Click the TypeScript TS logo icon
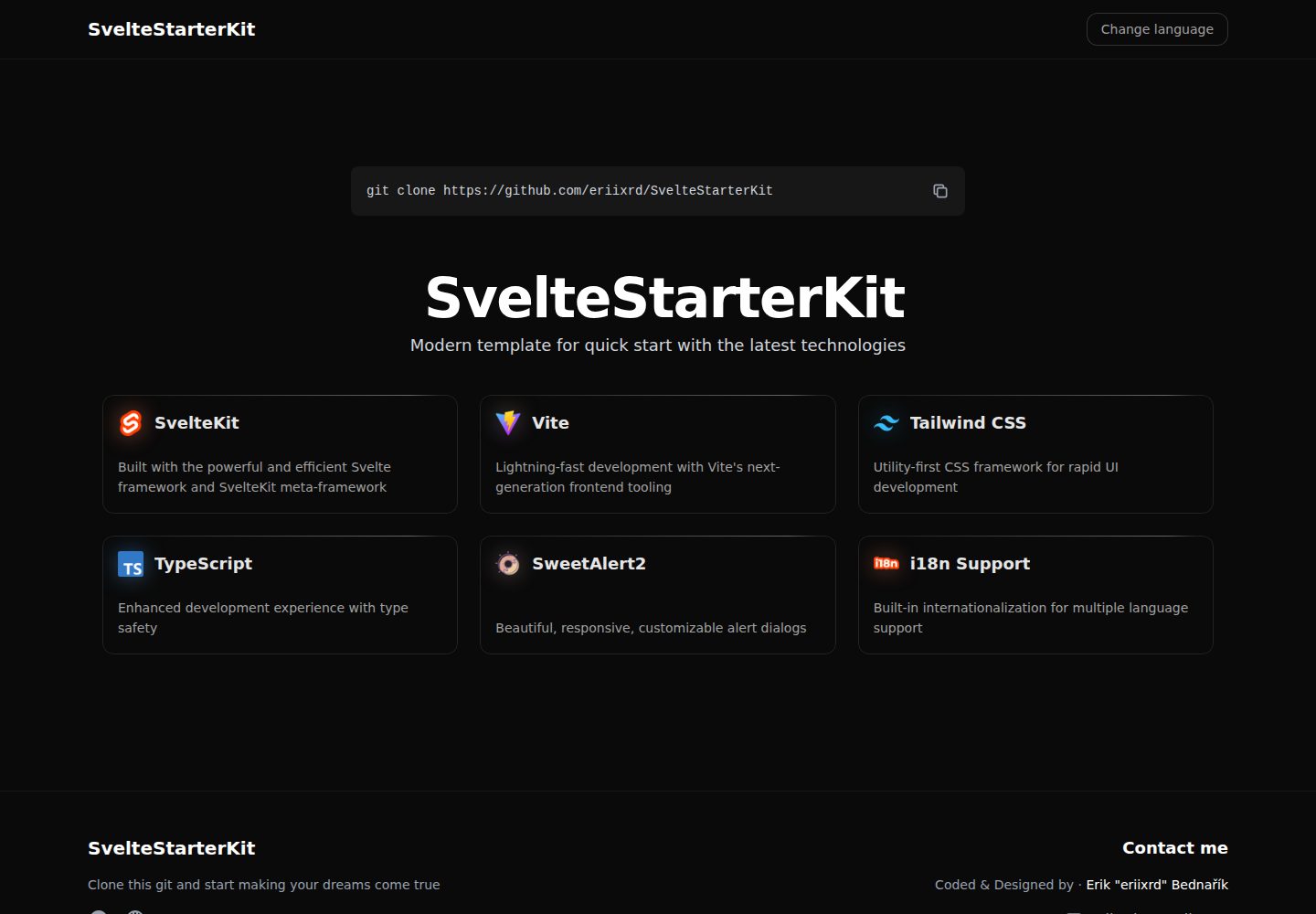 (x=131, y=564)
